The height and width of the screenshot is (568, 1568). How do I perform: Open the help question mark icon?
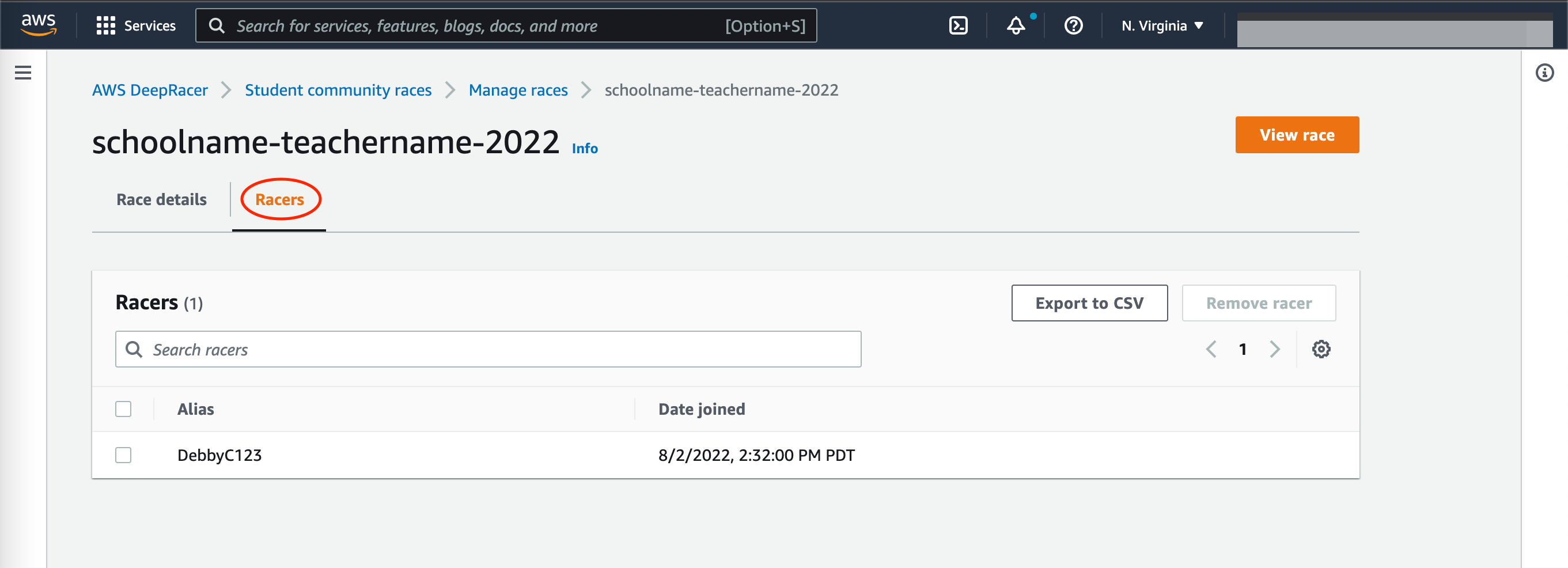[1073, 25]
